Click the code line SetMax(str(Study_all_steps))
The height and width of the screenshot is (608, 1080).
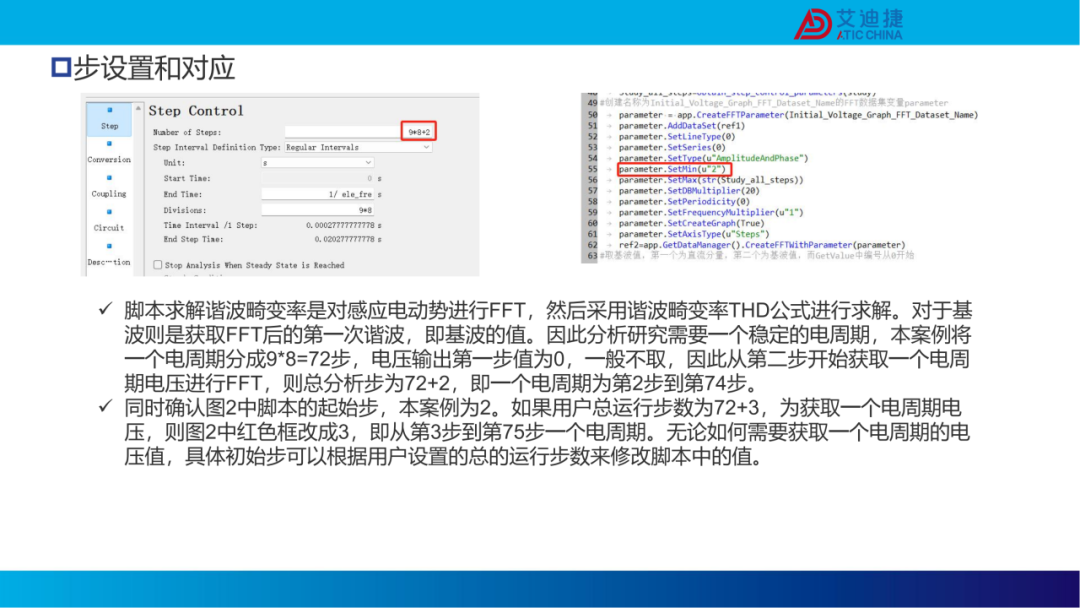pos(711,180)
